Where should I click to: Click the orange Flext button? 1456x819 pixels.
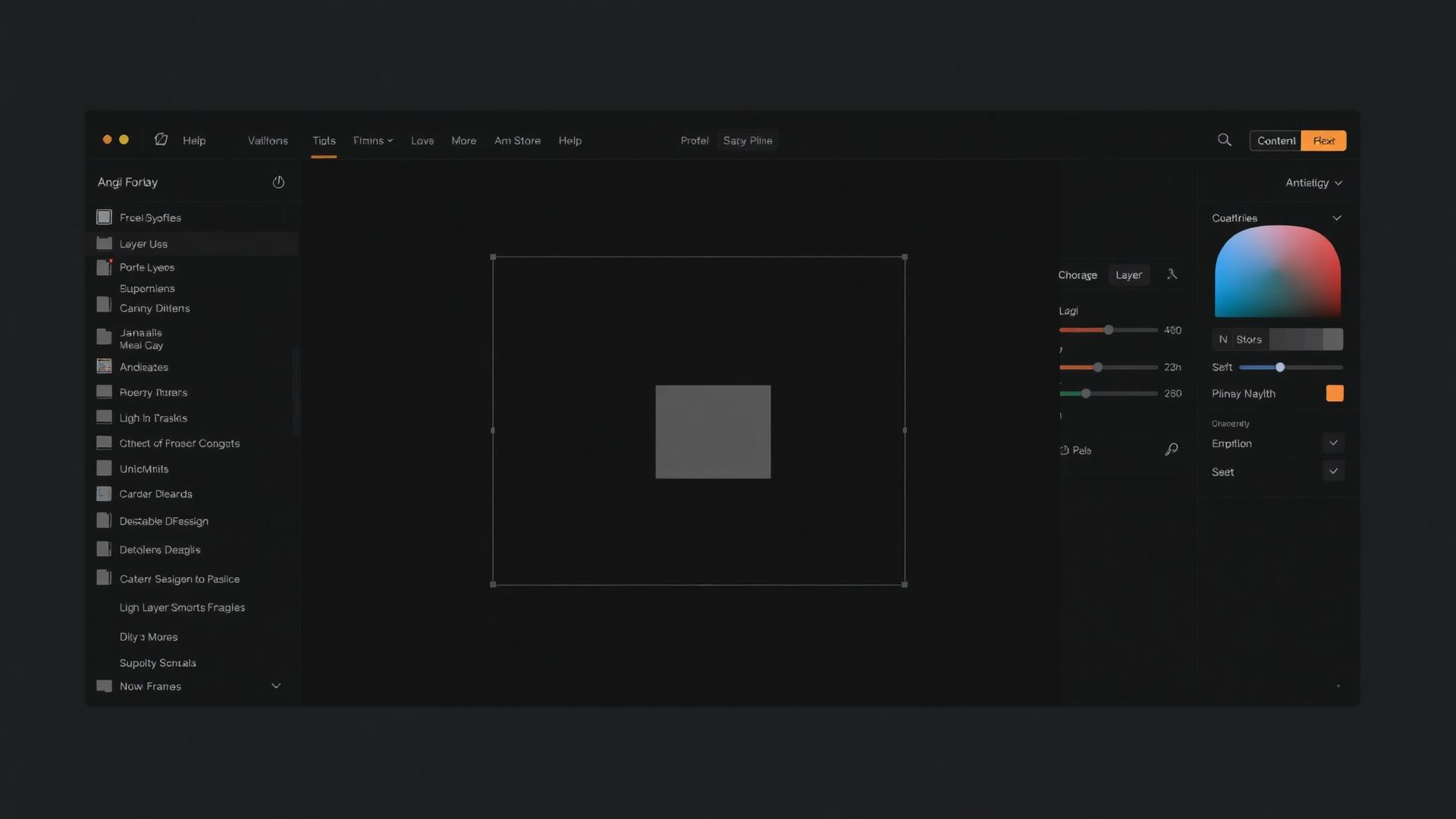tap(1324, 140)
